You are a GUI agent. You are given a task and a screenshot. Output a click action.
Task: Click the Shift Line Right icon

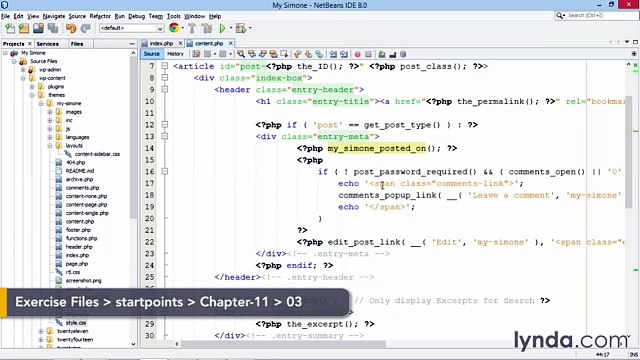tap(344, 54)
